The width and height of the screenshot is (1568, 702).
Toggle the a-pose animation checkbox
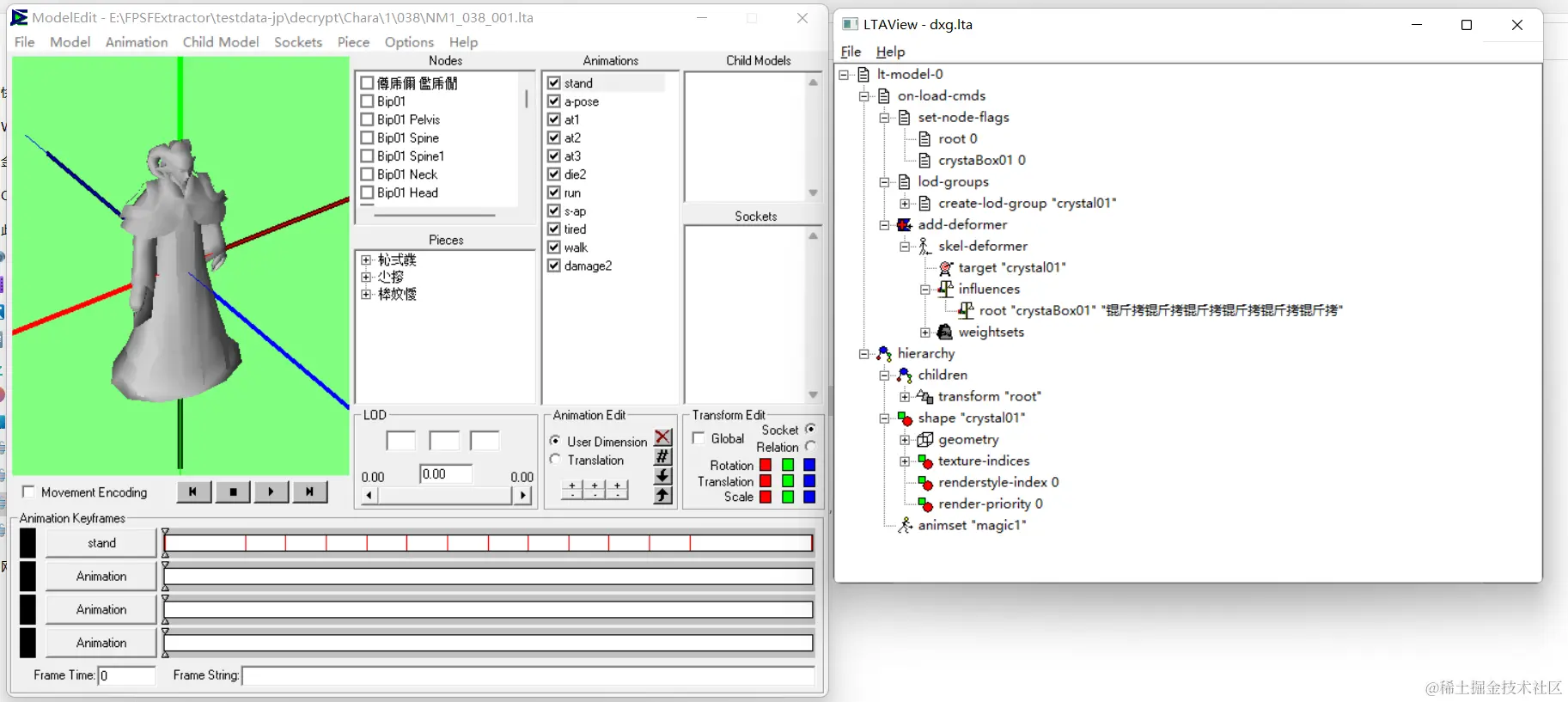pyautogui.click(x=554, y=101)
